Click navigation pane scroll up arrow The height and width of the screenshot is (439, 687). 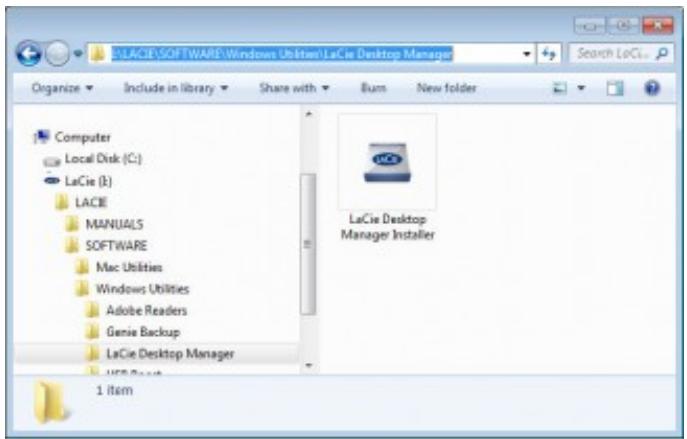pos(308,114)
